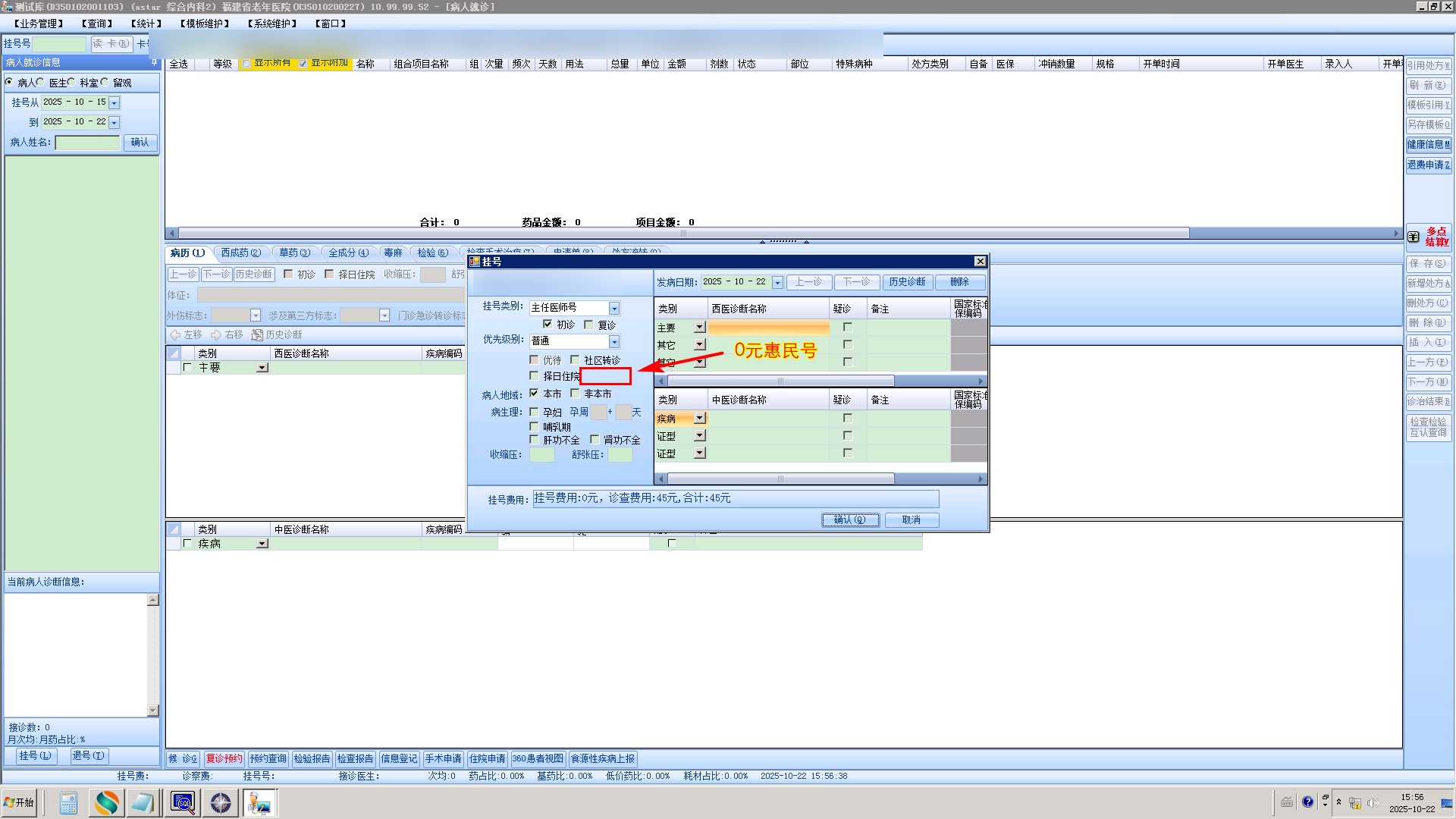1456x819 pixels.
Task: Open the 优先级别 dropdown list
Action: (614, 341)
